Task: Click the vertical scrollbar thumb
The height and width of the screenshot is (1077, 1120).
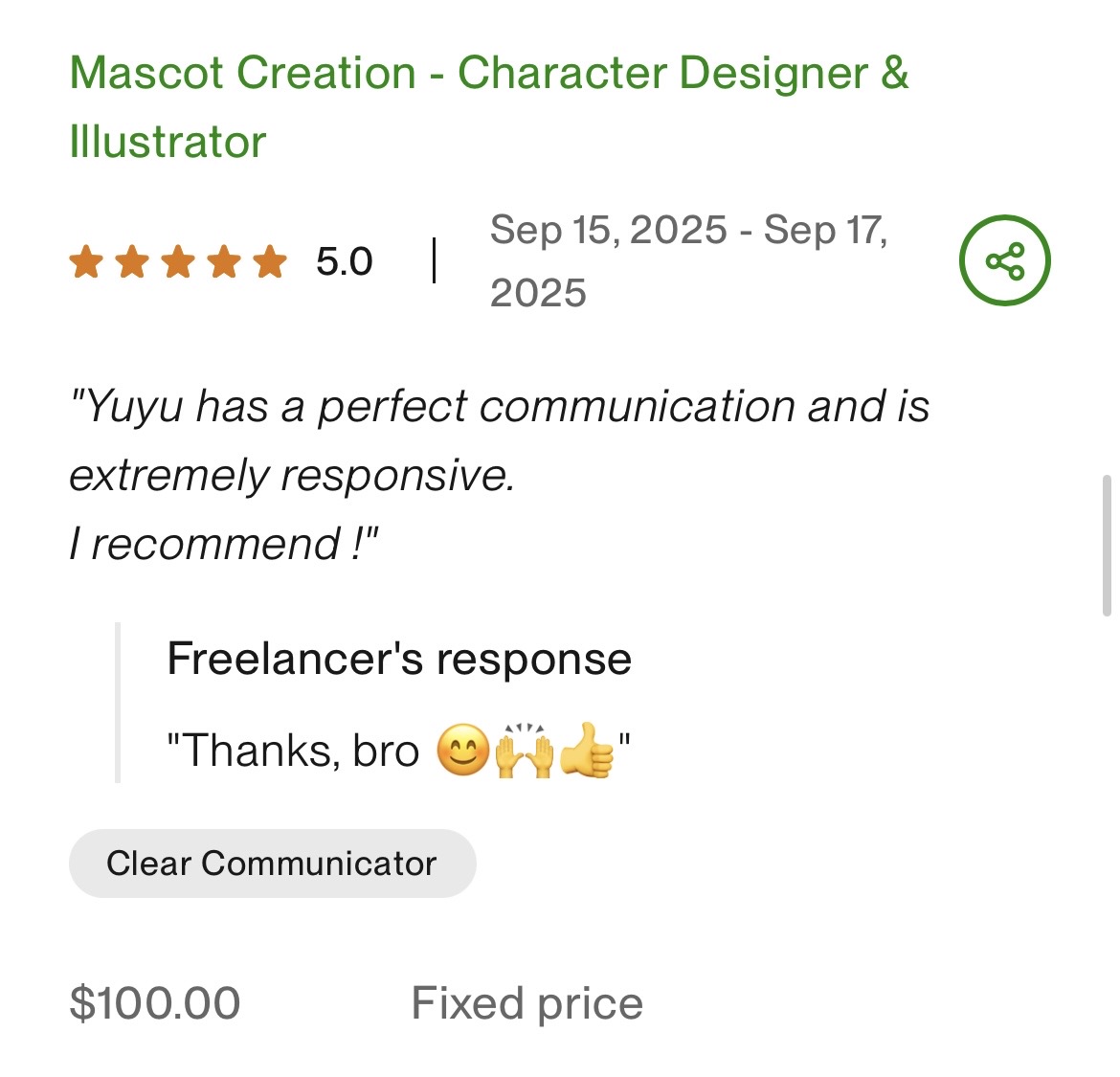Action: (1107, 544)
